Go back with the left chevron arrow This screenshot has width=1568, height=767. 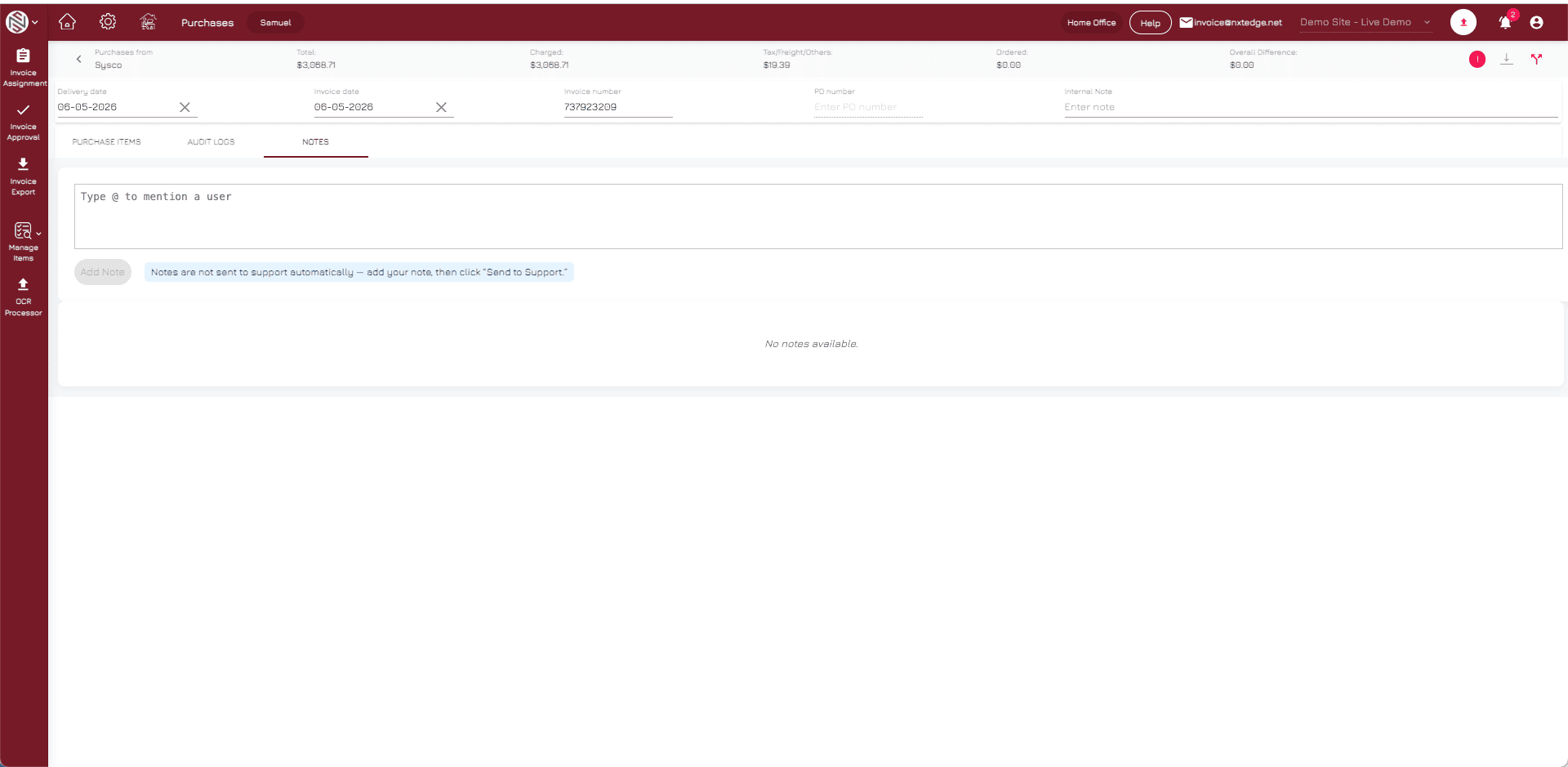[79, 59]
